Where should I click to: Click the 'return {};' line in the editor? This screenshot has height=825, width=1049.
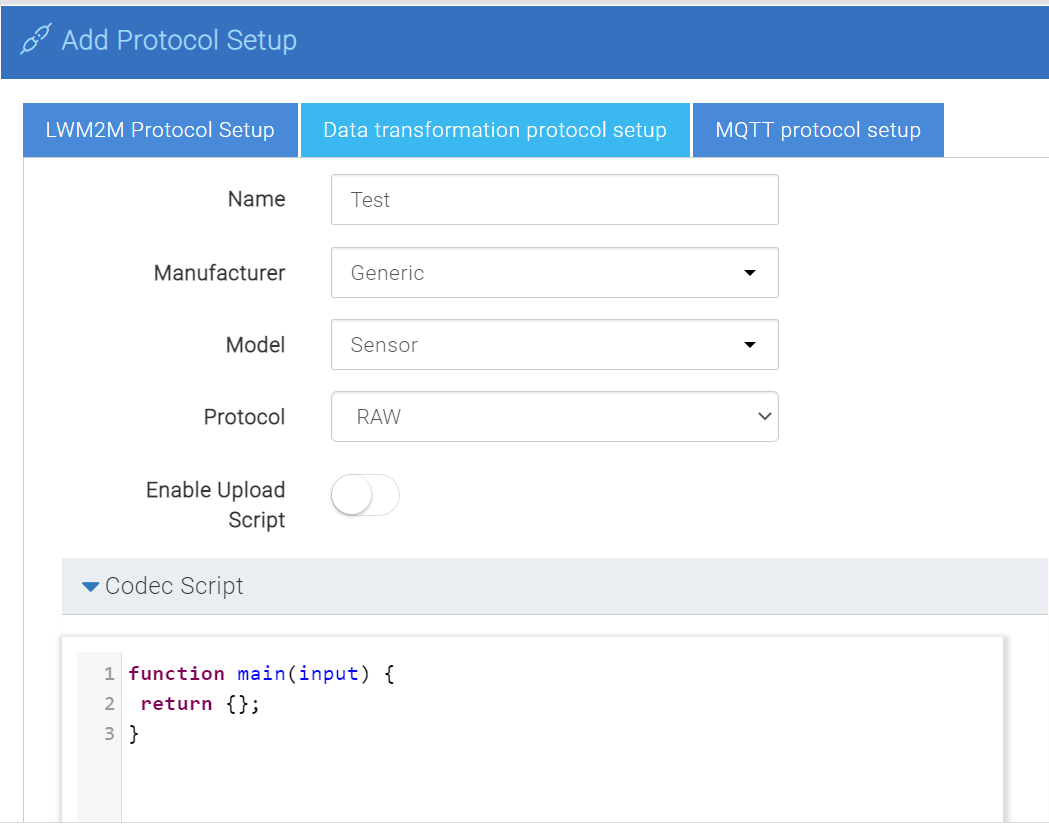click(x=200, y=704)
